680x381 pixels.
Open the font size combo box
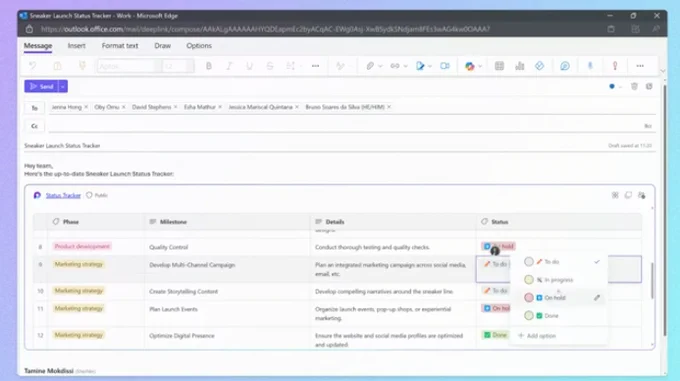click(x=178, y=66)
